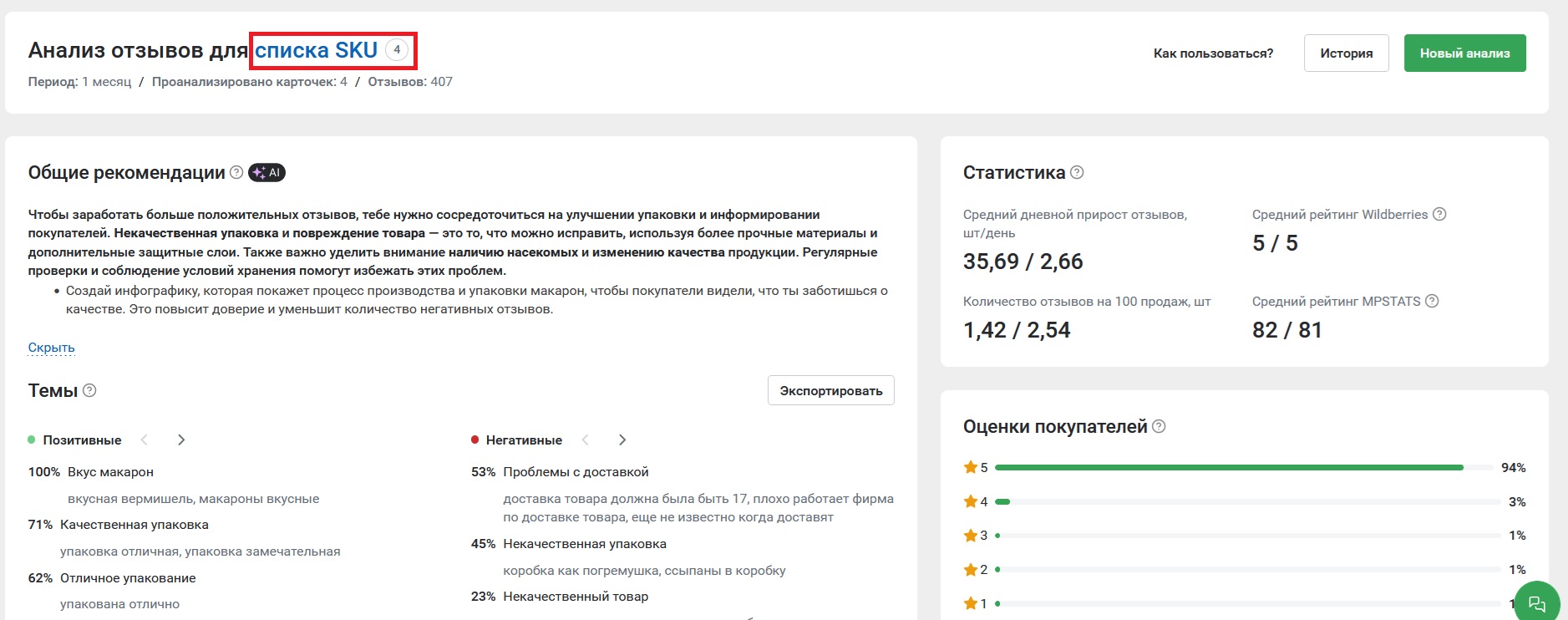Viewport: 1568px width, 620px height.
Task: Click the 1-star rating row star icon
Action: (x=970, y=603)
